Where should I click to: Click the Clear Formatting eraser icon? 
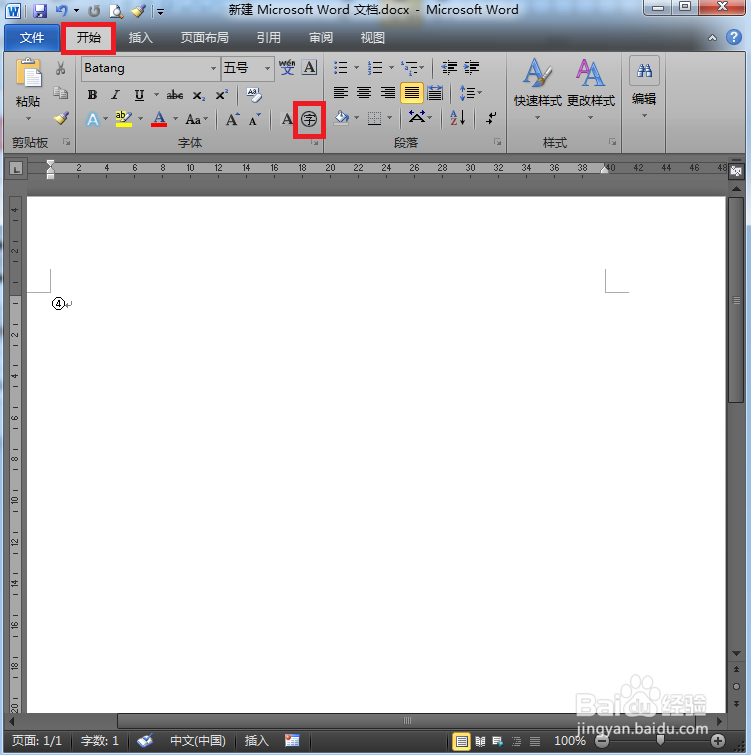(253, 94)
